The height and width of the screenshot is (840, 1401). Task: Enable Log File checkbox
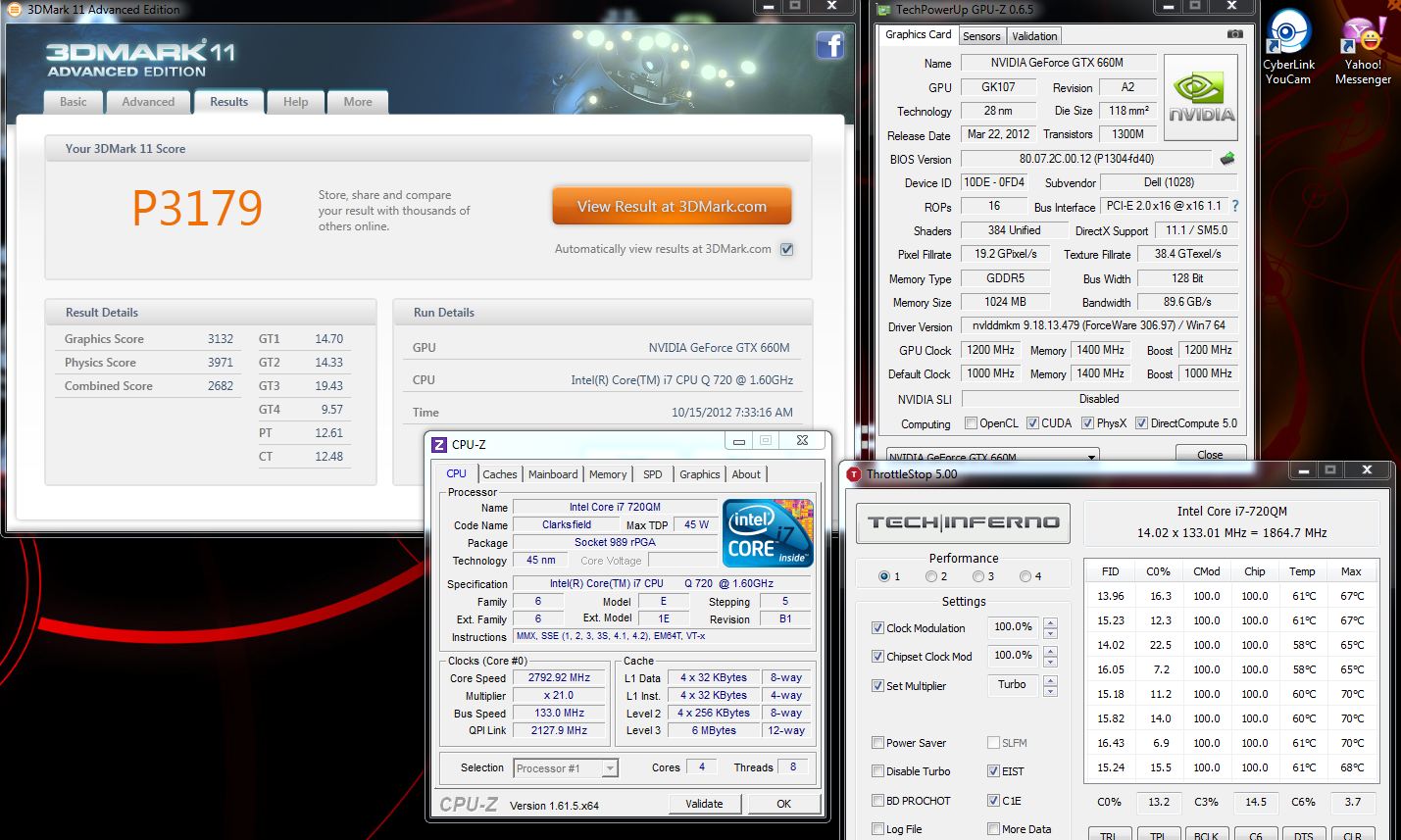(877, 829)
